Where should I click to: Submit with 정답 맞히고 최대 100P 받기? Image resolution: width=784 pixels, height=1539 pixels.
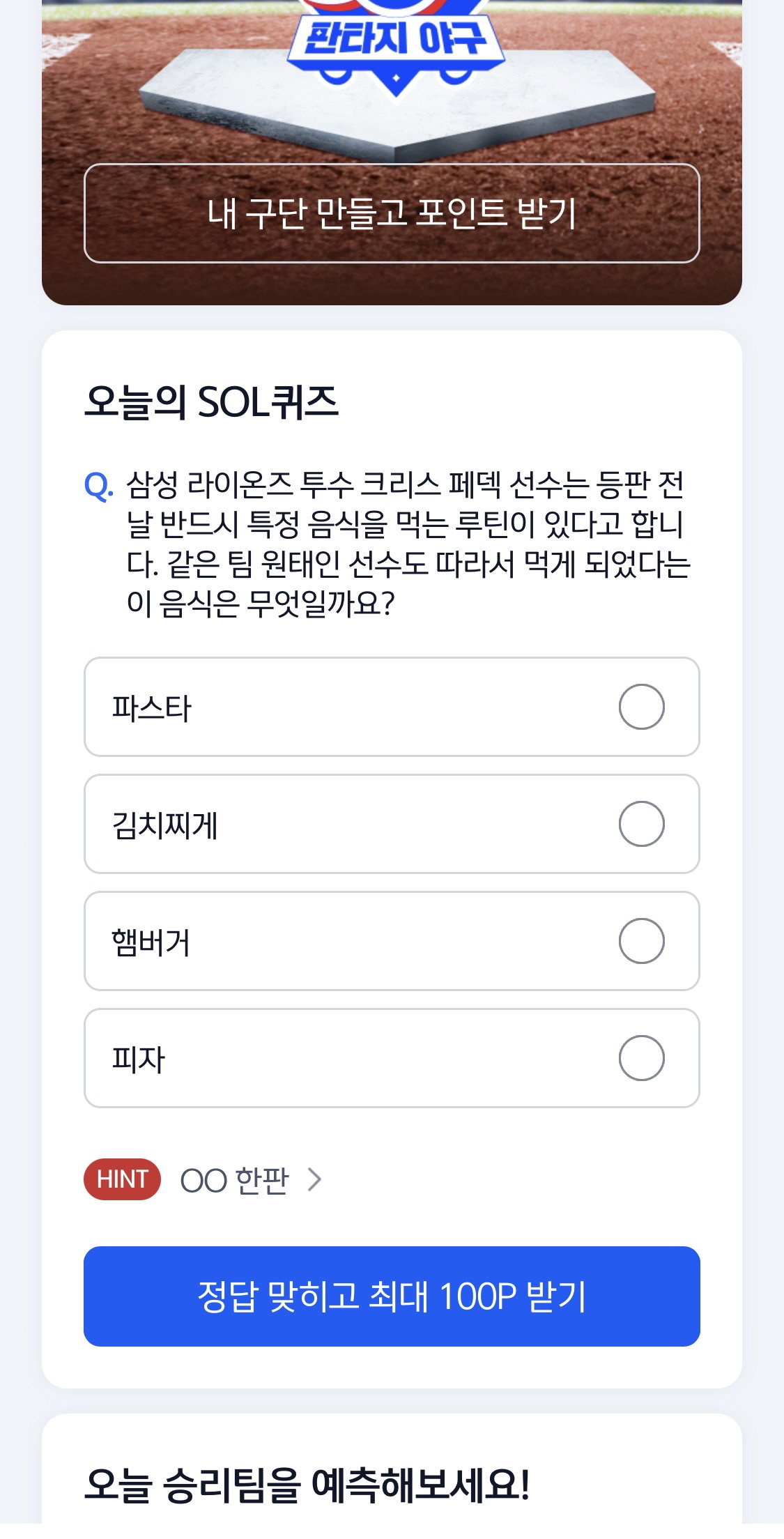click(392, 1296)
